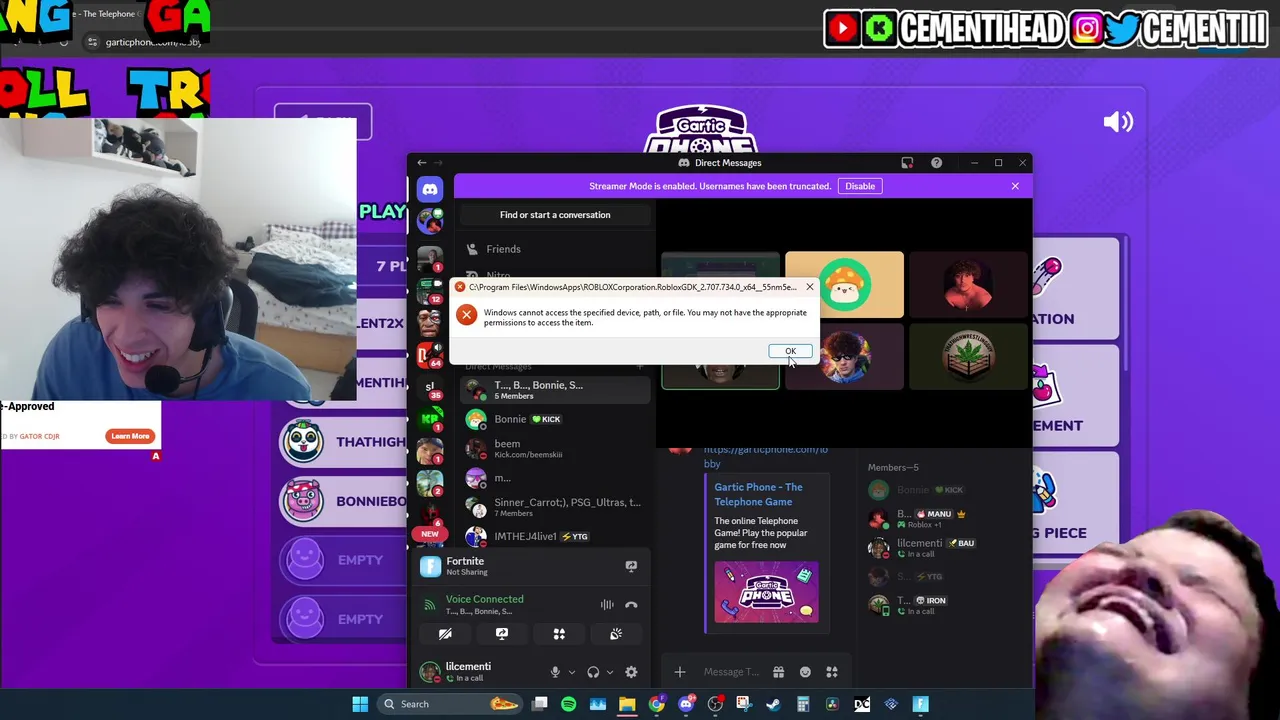This screenshot has height=720, width=1280.
Task: Add attachment with plus icon in message bar
Action: [680, 672]
